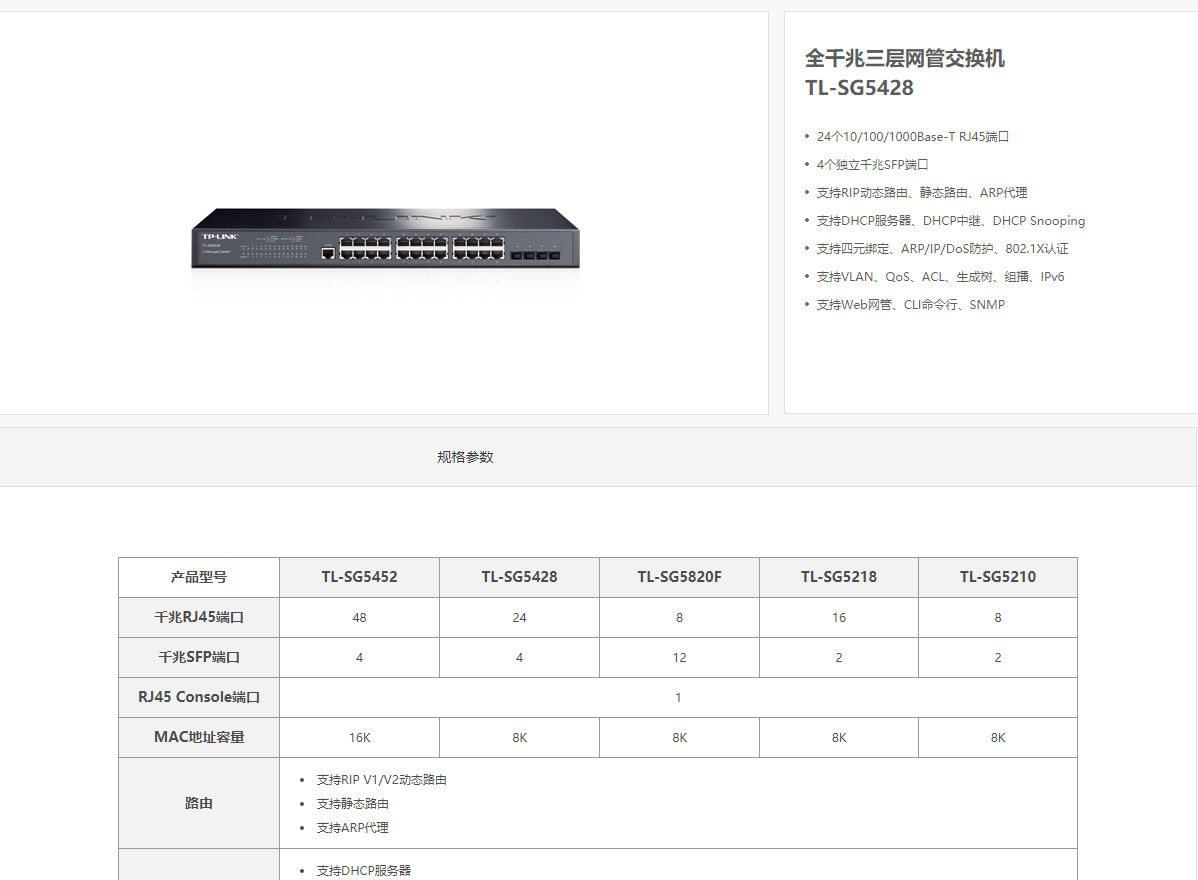Click the RJ45 Console端口 row label
The width and height of the screenshot is (1198, 880).
(x=199, y=697)
